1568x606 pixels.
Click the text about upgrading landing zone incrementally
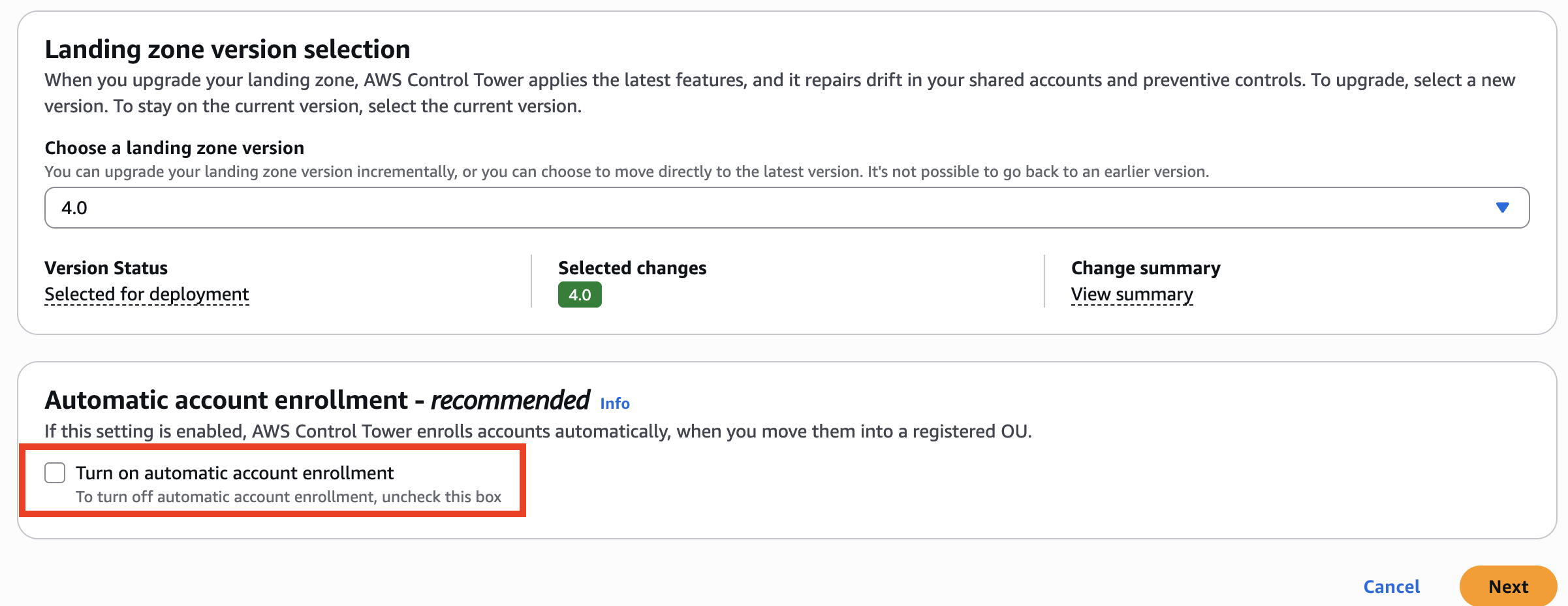[626, 172]
